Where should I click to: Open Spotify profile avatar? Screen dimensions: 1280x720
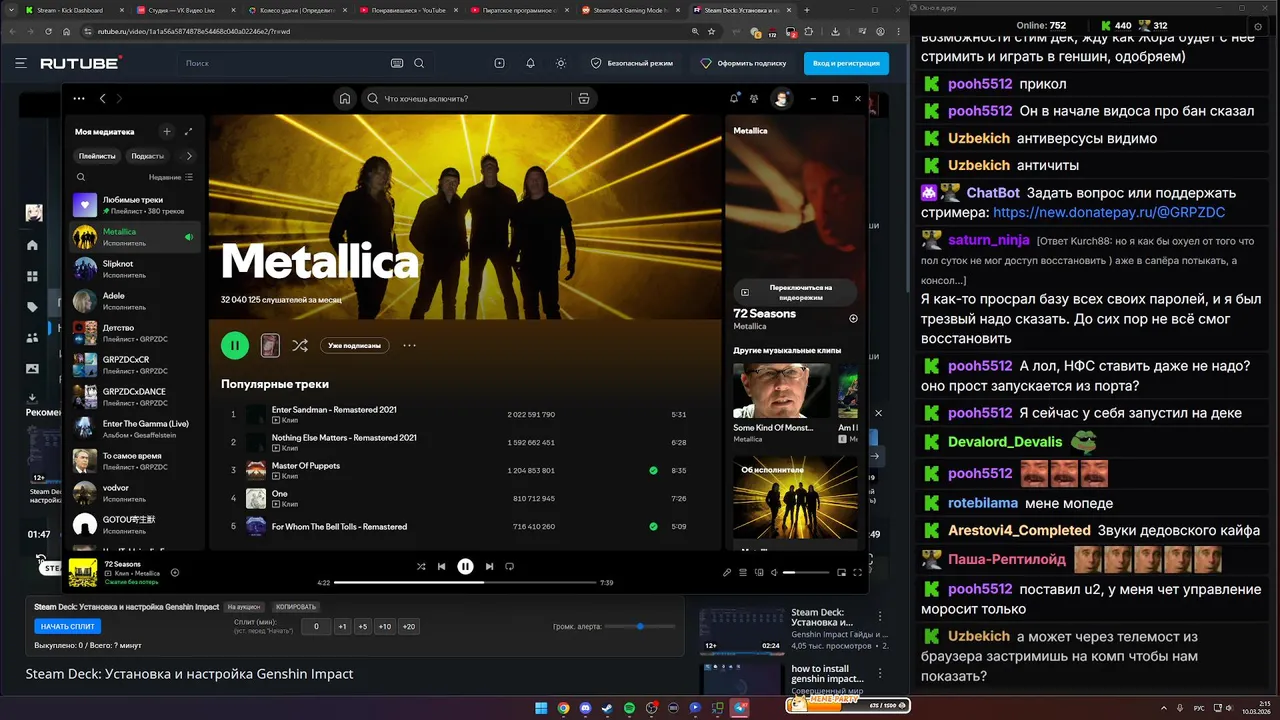pos(781,98)
